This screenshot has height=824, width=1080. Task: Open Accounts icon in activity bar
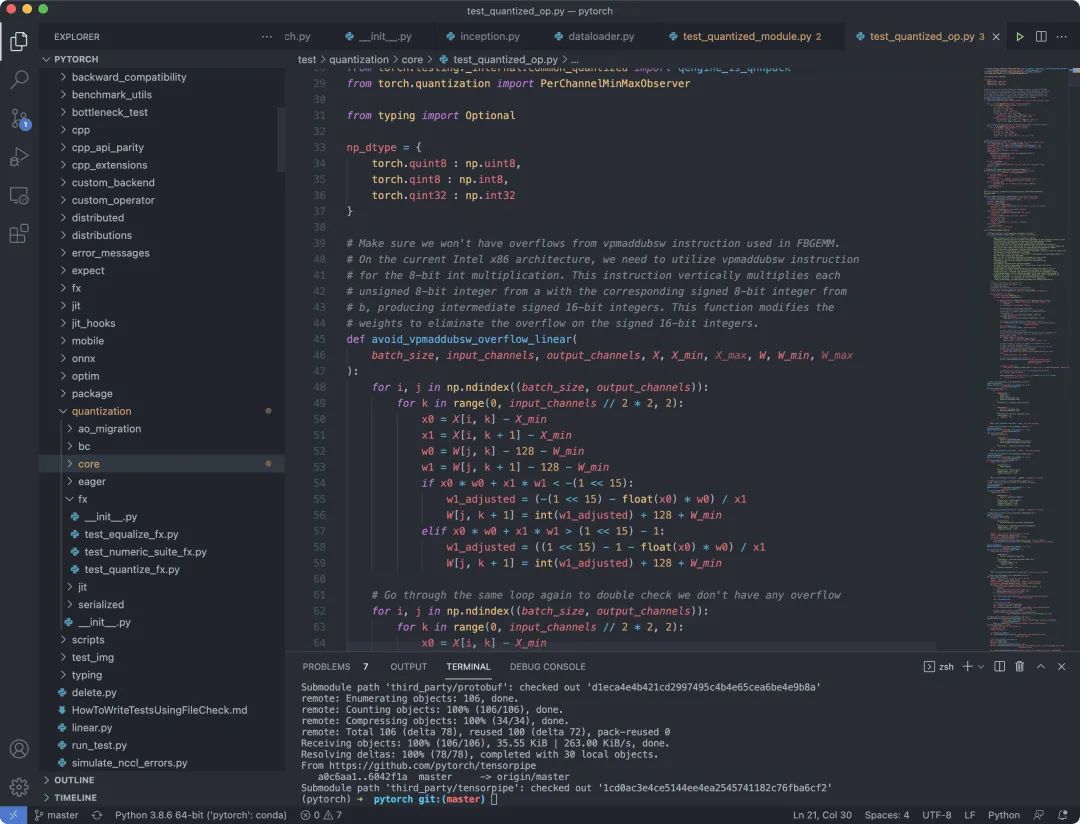coord(19,749)
